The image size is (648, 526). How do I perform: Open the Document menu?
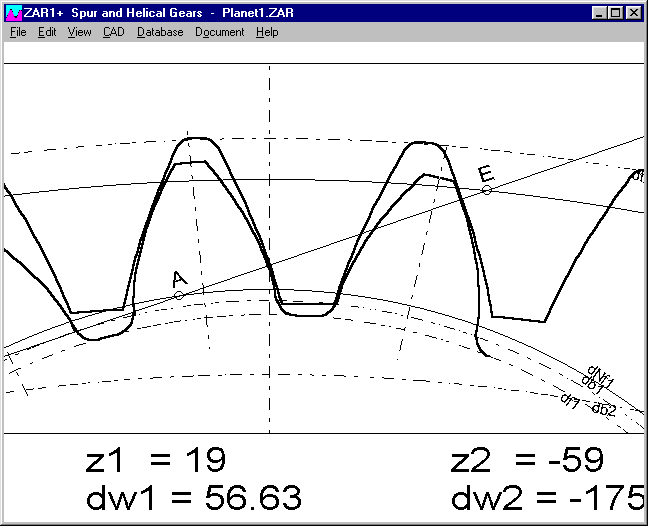pos(219,32)
